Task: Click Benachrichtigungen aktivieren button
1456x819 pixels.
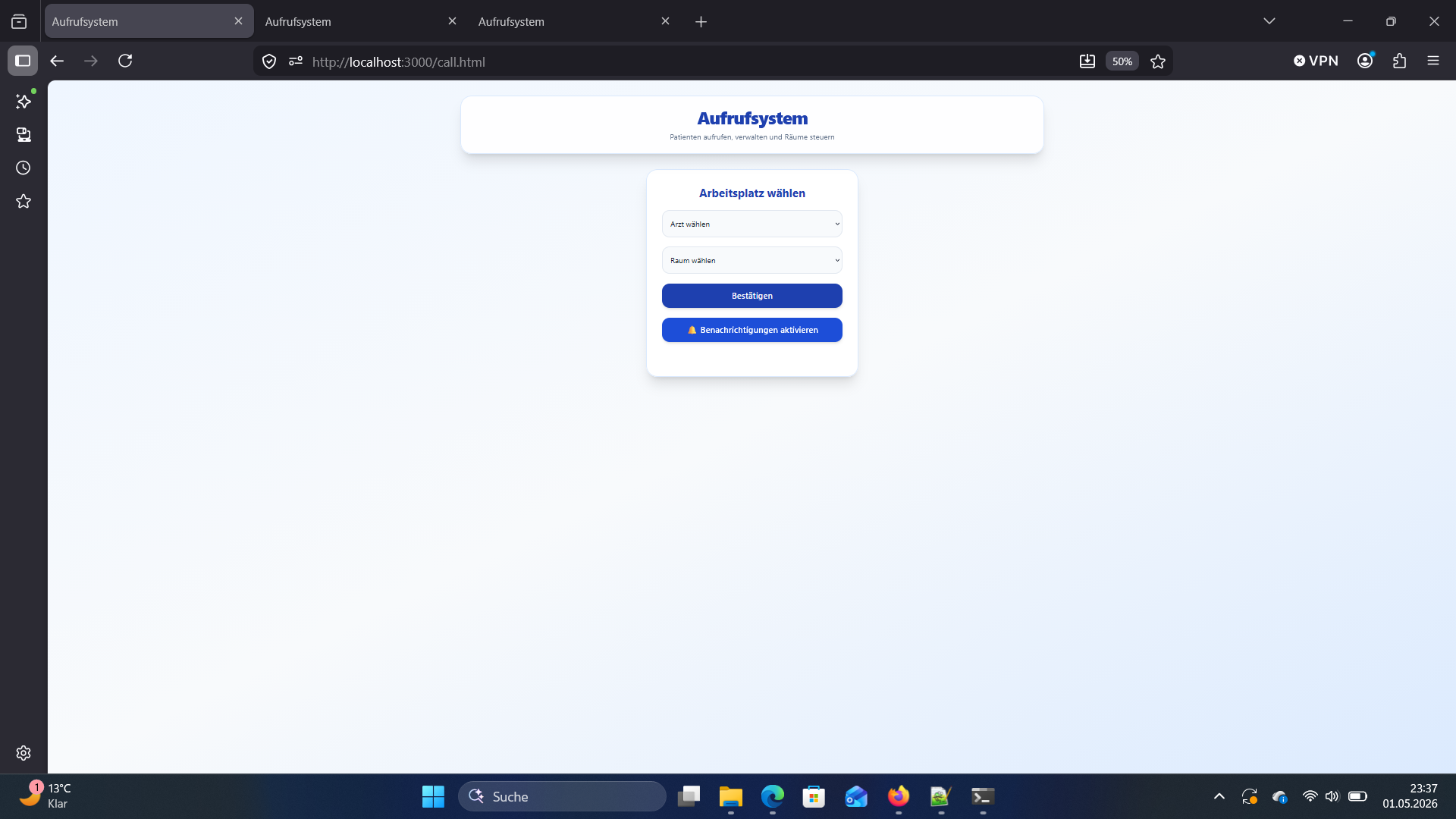Action: pyautogui.click(x=752, y=330)
